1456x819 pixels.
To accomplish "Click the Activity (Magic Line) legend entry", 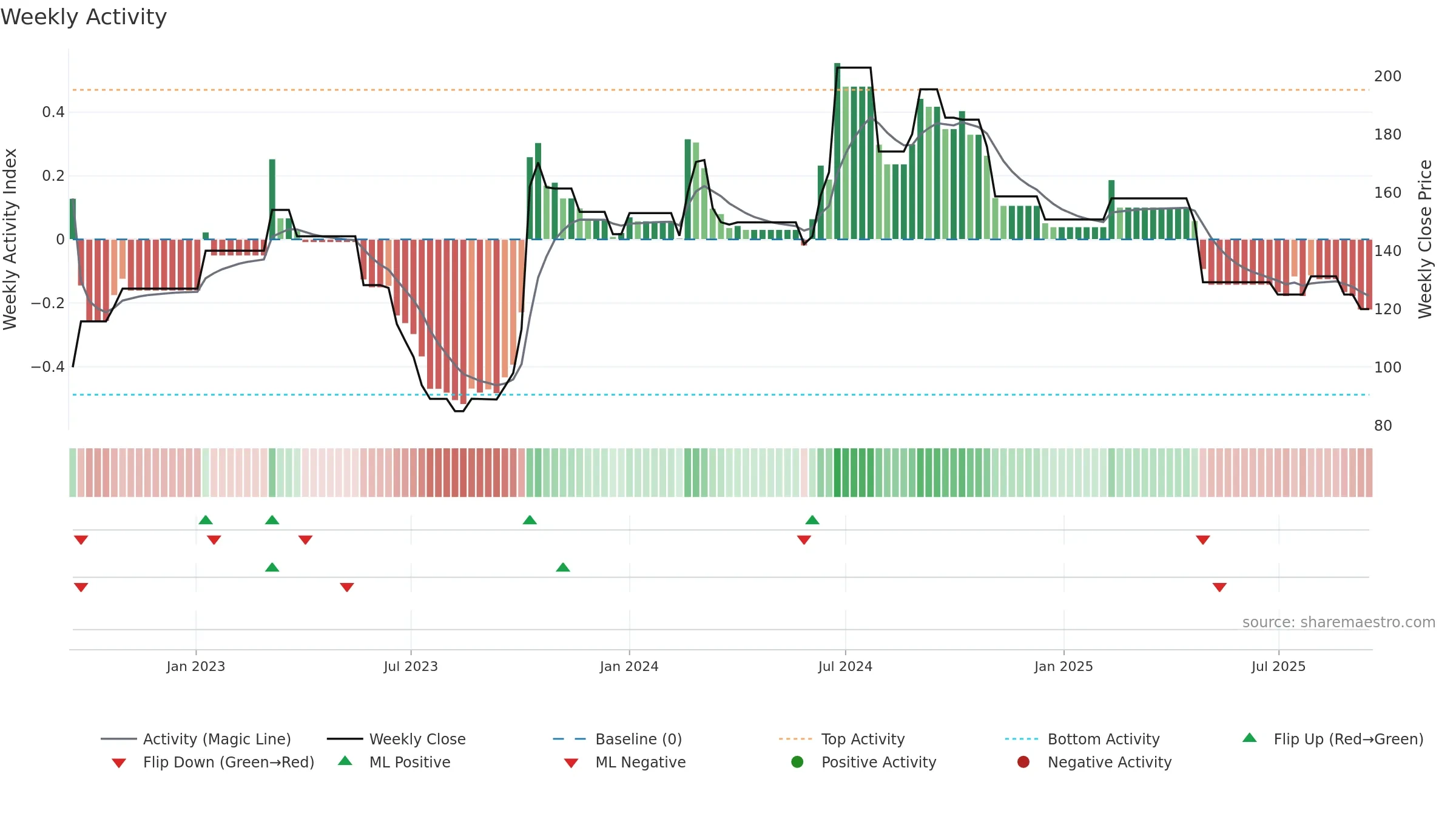I will 195,739.
